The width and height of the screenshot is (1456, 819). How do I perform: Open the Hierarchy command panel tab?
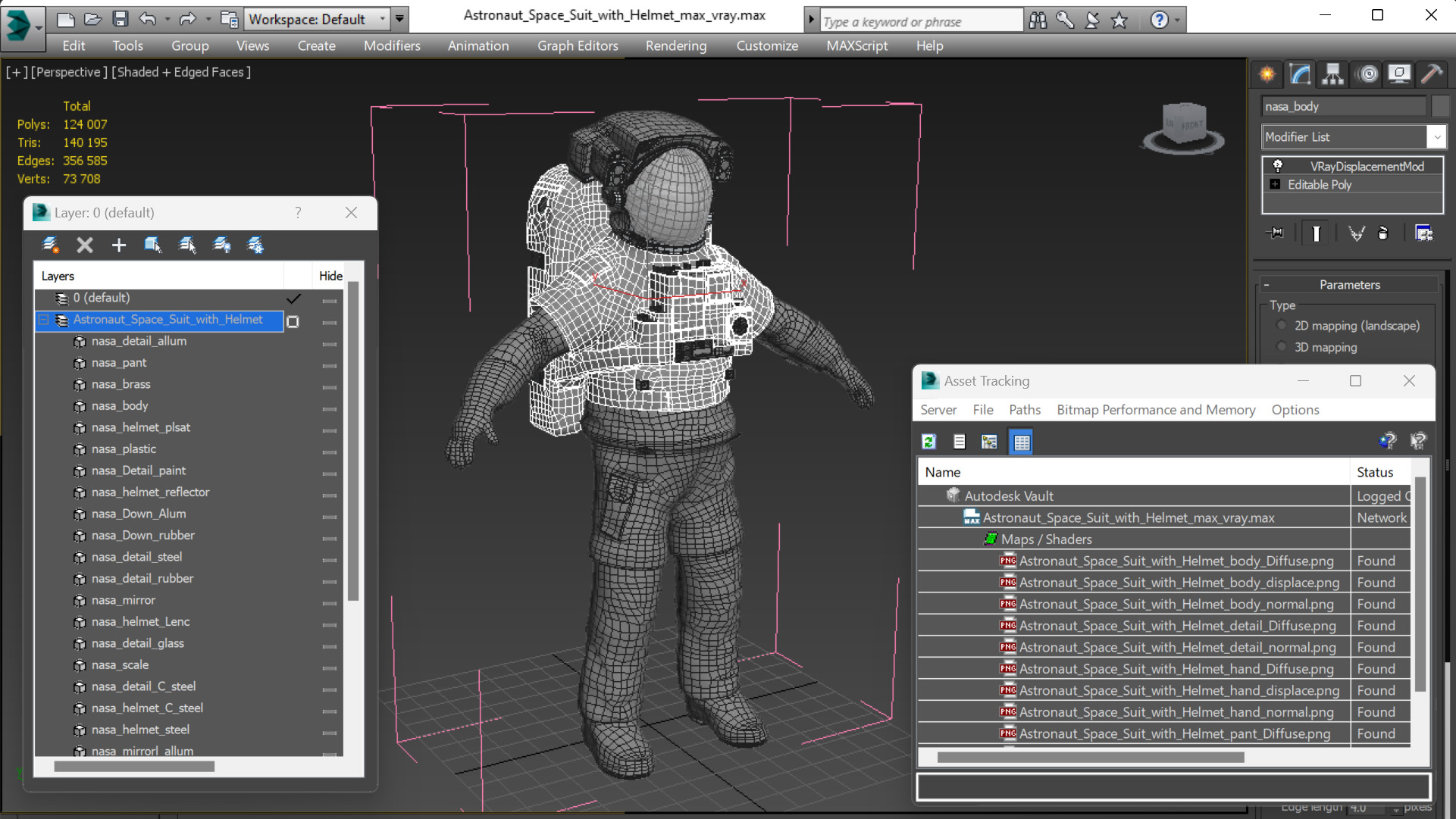[x=1332, y=73]
